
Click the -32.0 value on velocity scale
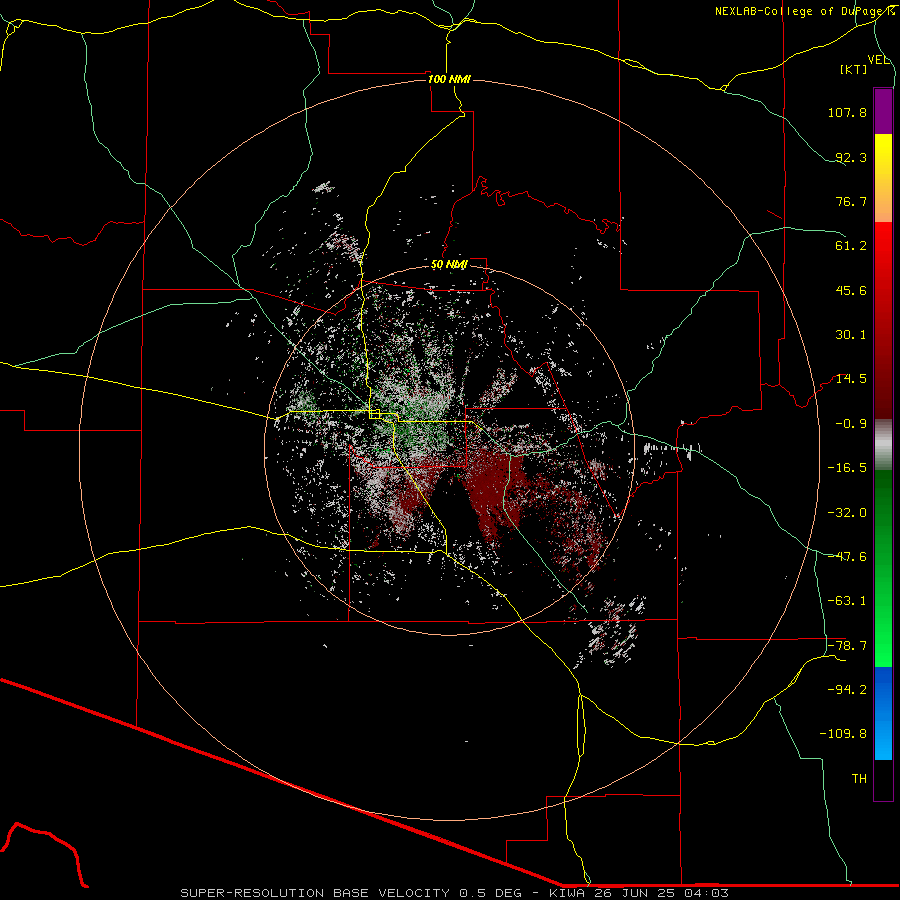(x=847, y=513)
